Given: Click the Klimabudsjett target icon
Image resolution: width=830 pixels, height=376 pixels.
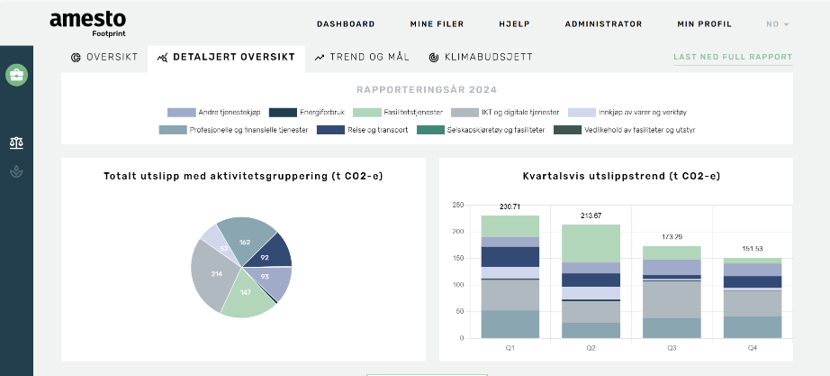Looking at the screenshot, I should tap(434, 57).
